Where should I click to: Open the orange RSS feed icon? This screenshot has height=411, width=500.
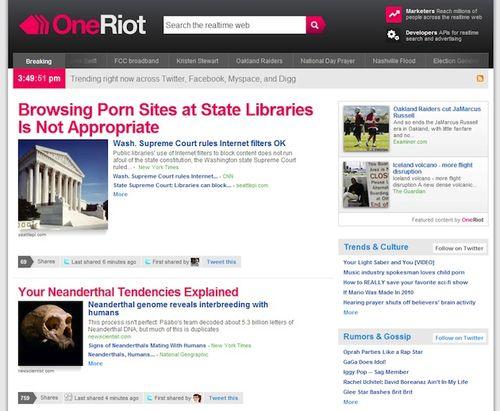click(x=480, y=79)
